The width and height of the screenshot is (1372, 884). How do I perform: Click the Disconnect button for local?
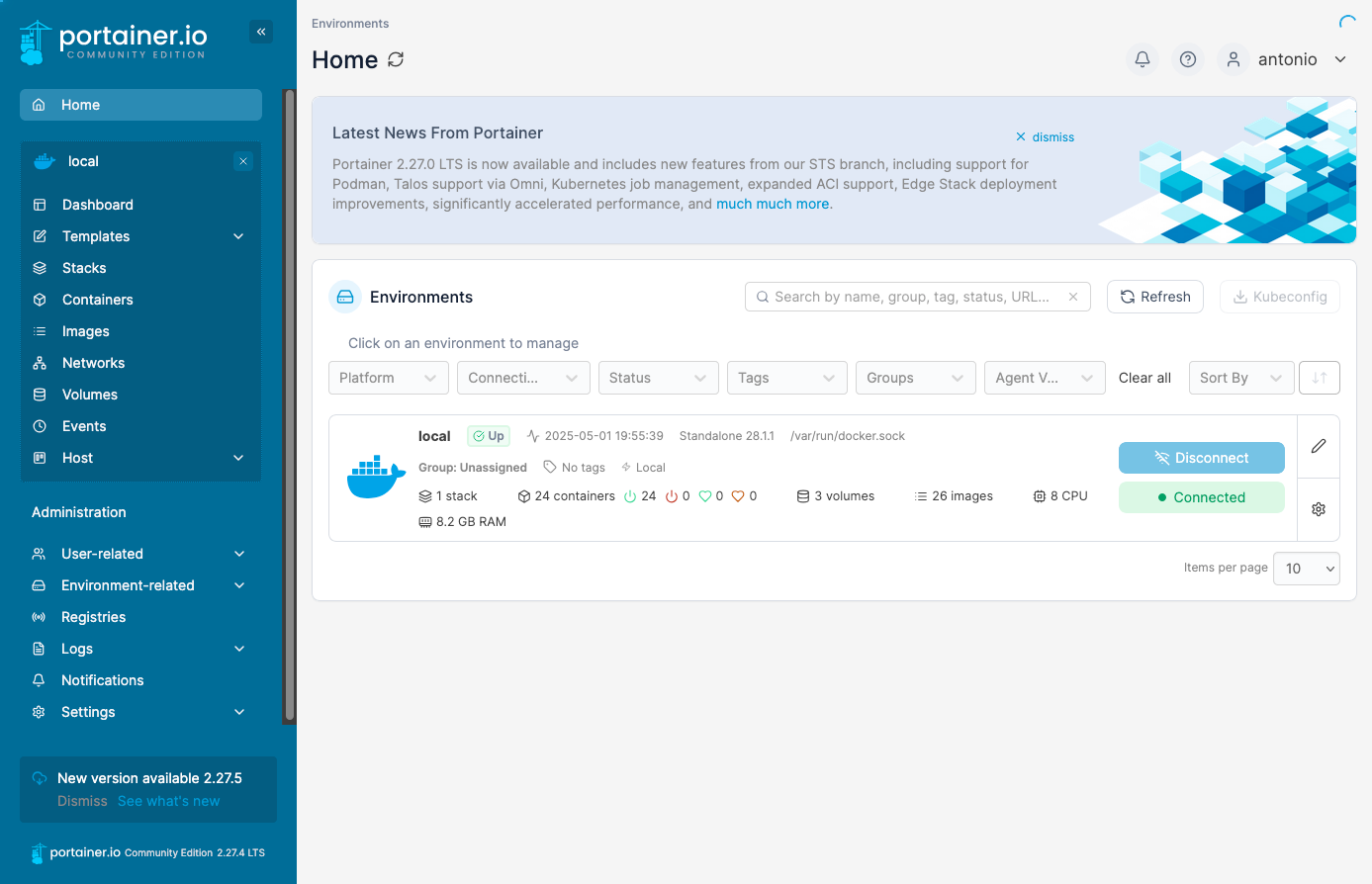click(x=1202, y=458)
